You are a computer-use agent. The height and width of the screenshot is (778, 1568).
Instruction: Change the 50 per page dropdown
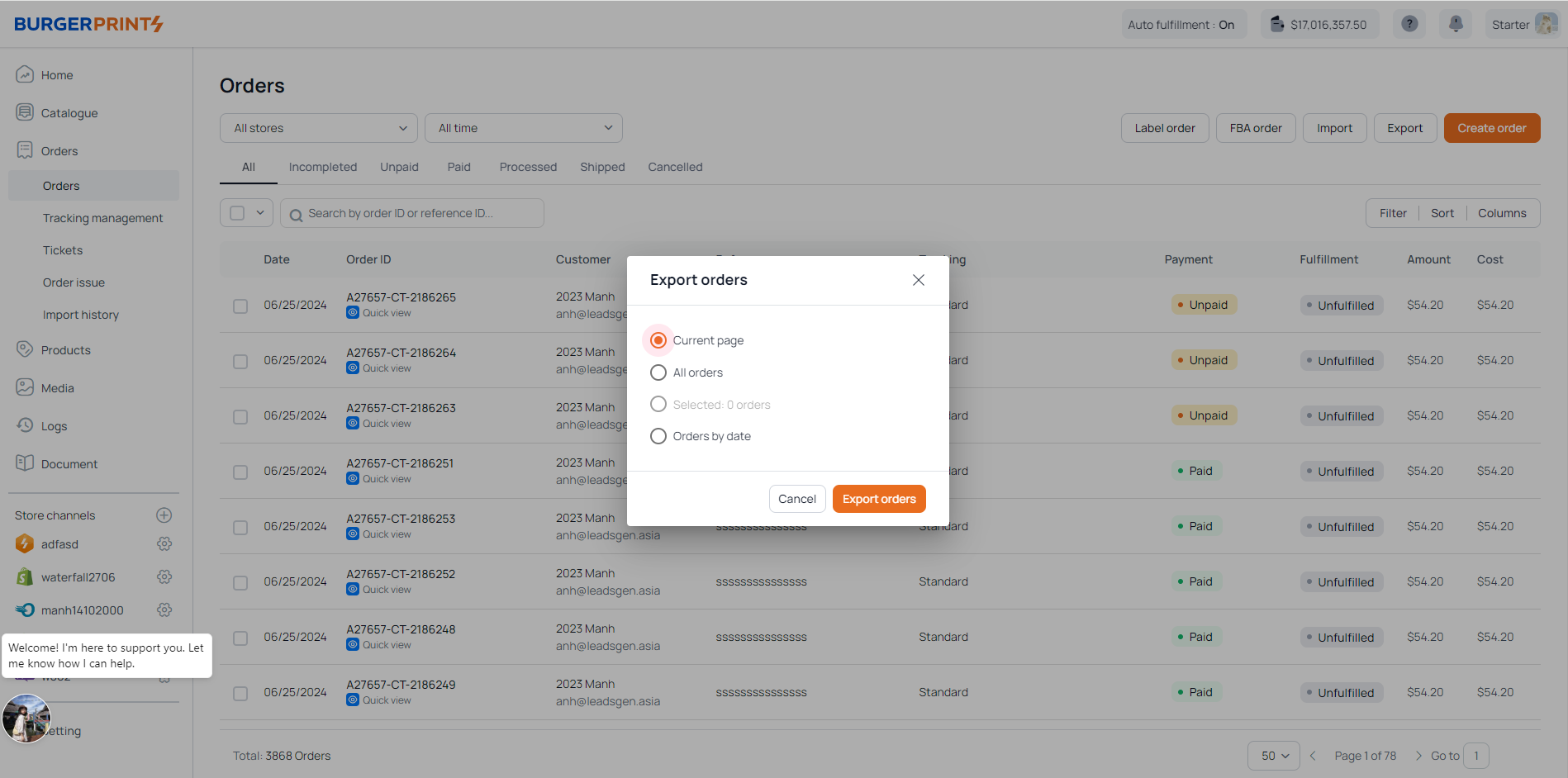coord(1273,756)
